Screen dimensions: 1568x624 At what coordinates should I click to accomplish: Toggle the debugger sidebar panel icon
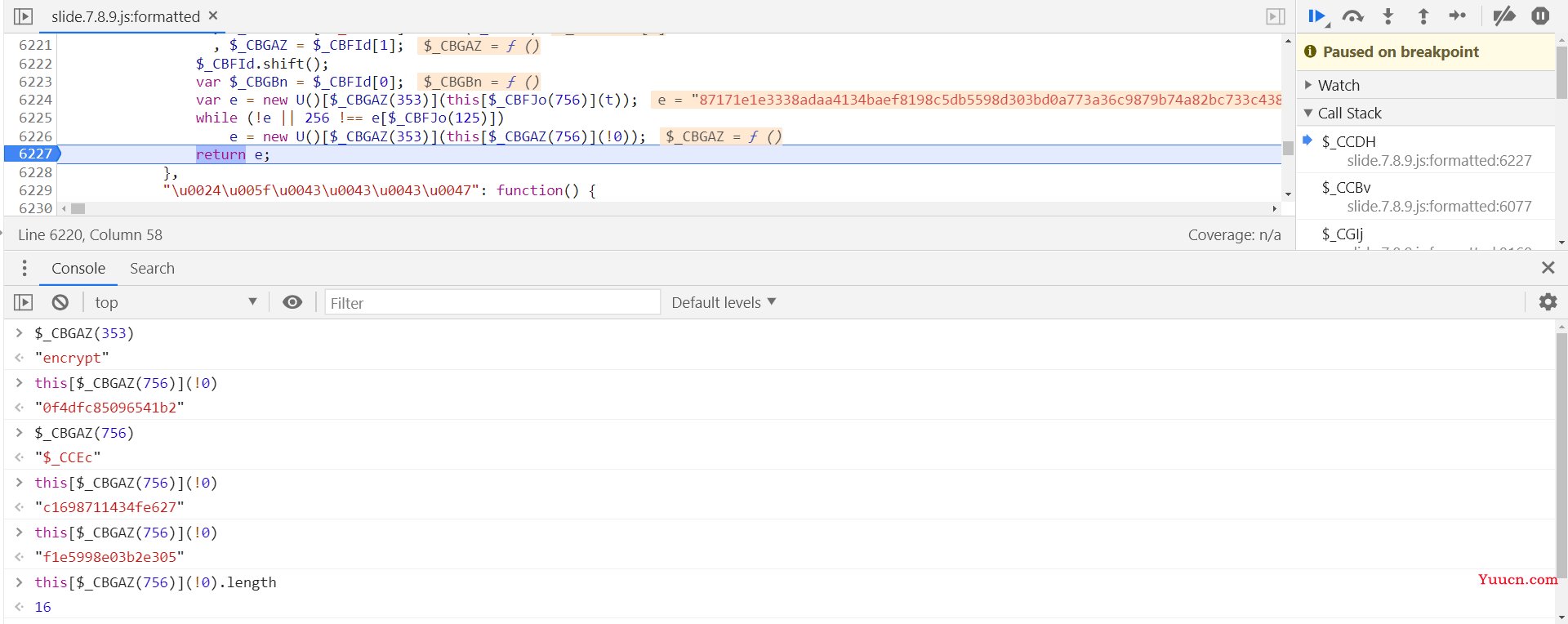click(1275, 16)
